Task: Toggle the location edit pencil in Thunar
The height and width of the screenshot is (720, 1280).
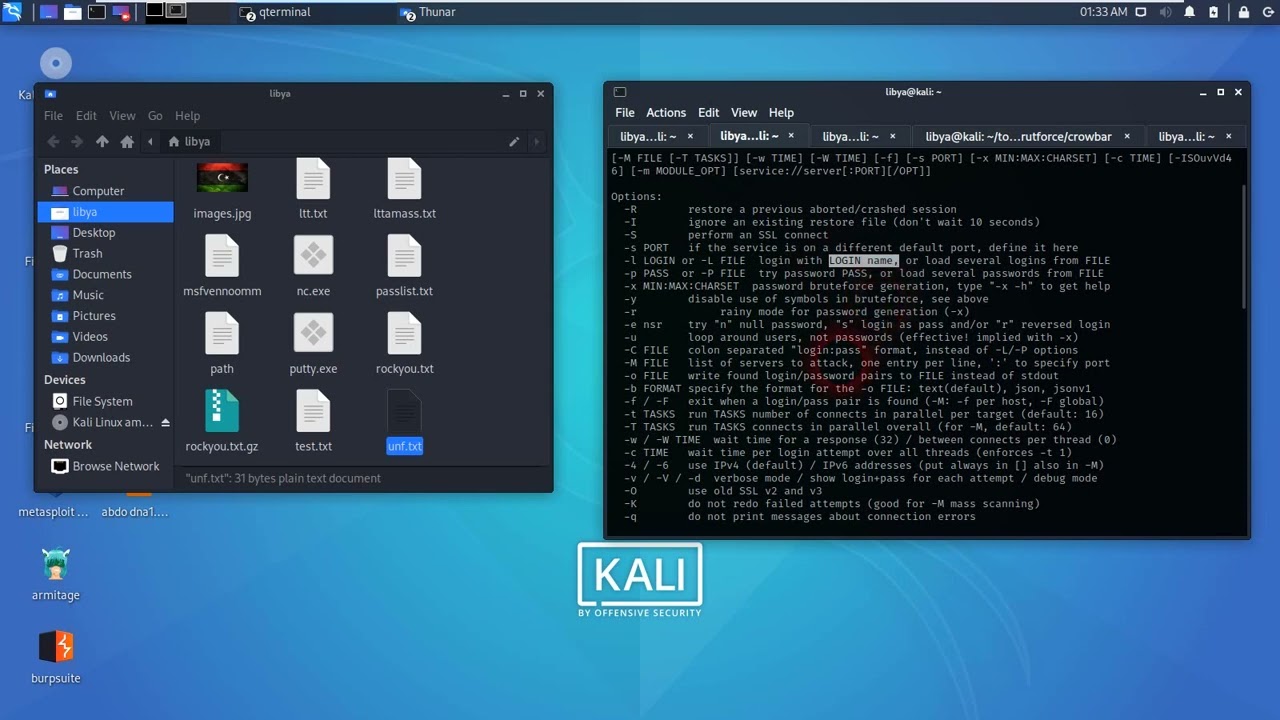Action: [x=514, y=142]
